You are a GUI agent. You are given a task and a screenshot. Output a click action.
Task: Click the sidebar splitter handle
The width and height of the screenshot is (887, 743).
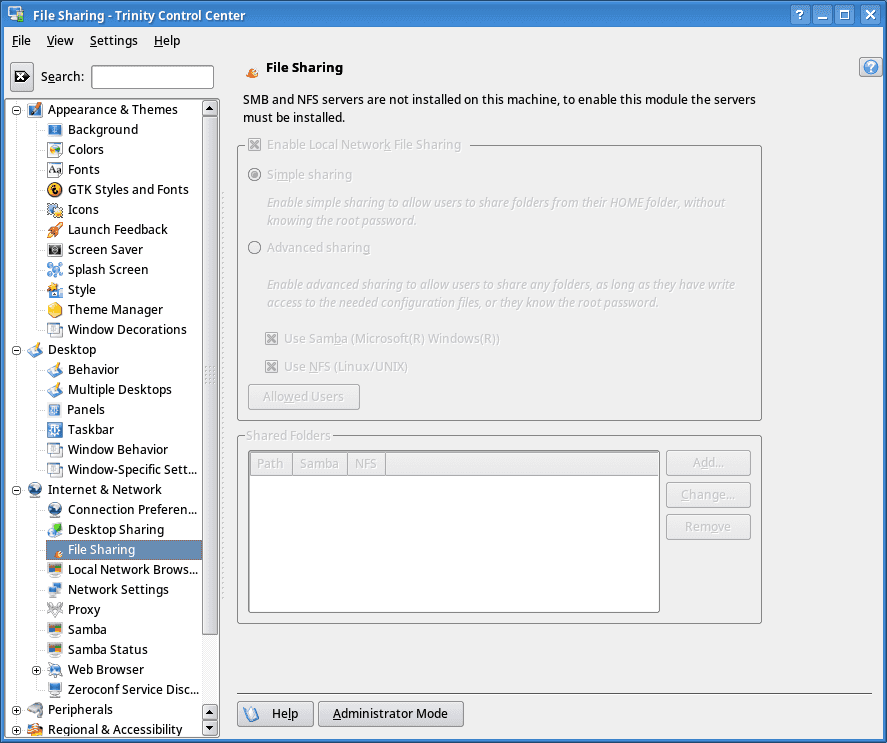tap(223, 396)
